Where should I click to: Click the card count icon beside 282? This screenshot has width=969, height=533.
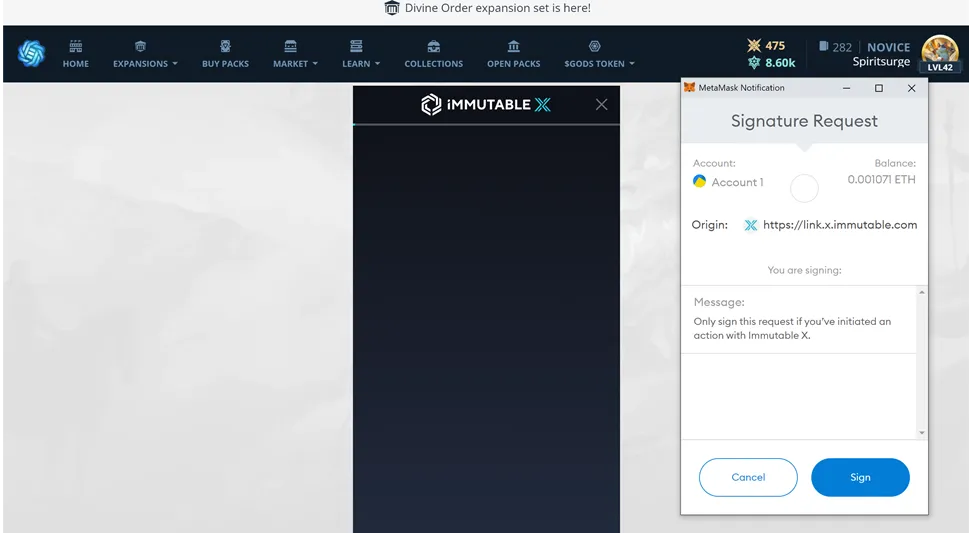click(x=823, y=46)
